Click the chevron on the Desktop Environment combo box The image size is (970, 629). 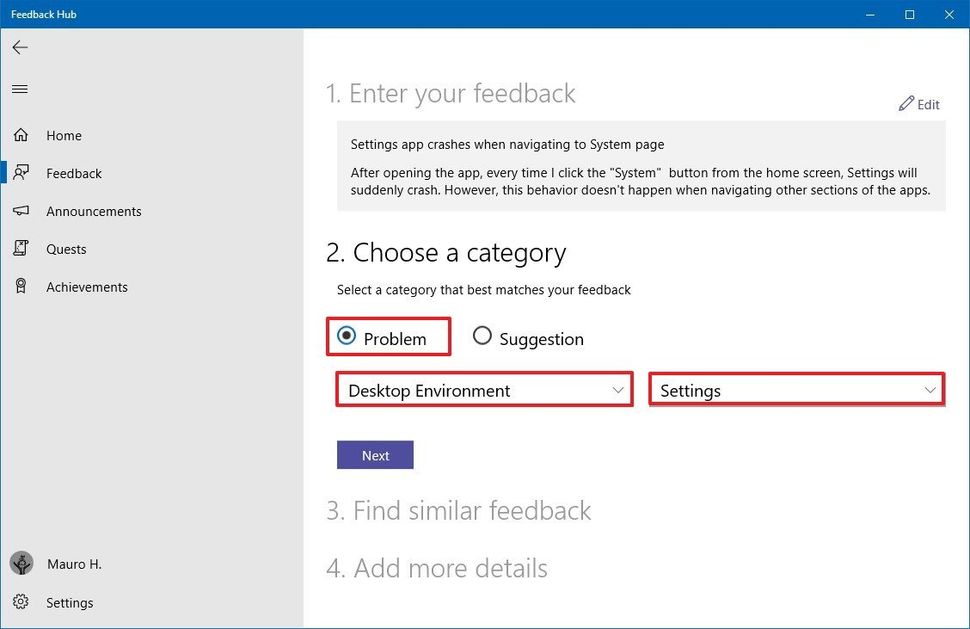617,390
